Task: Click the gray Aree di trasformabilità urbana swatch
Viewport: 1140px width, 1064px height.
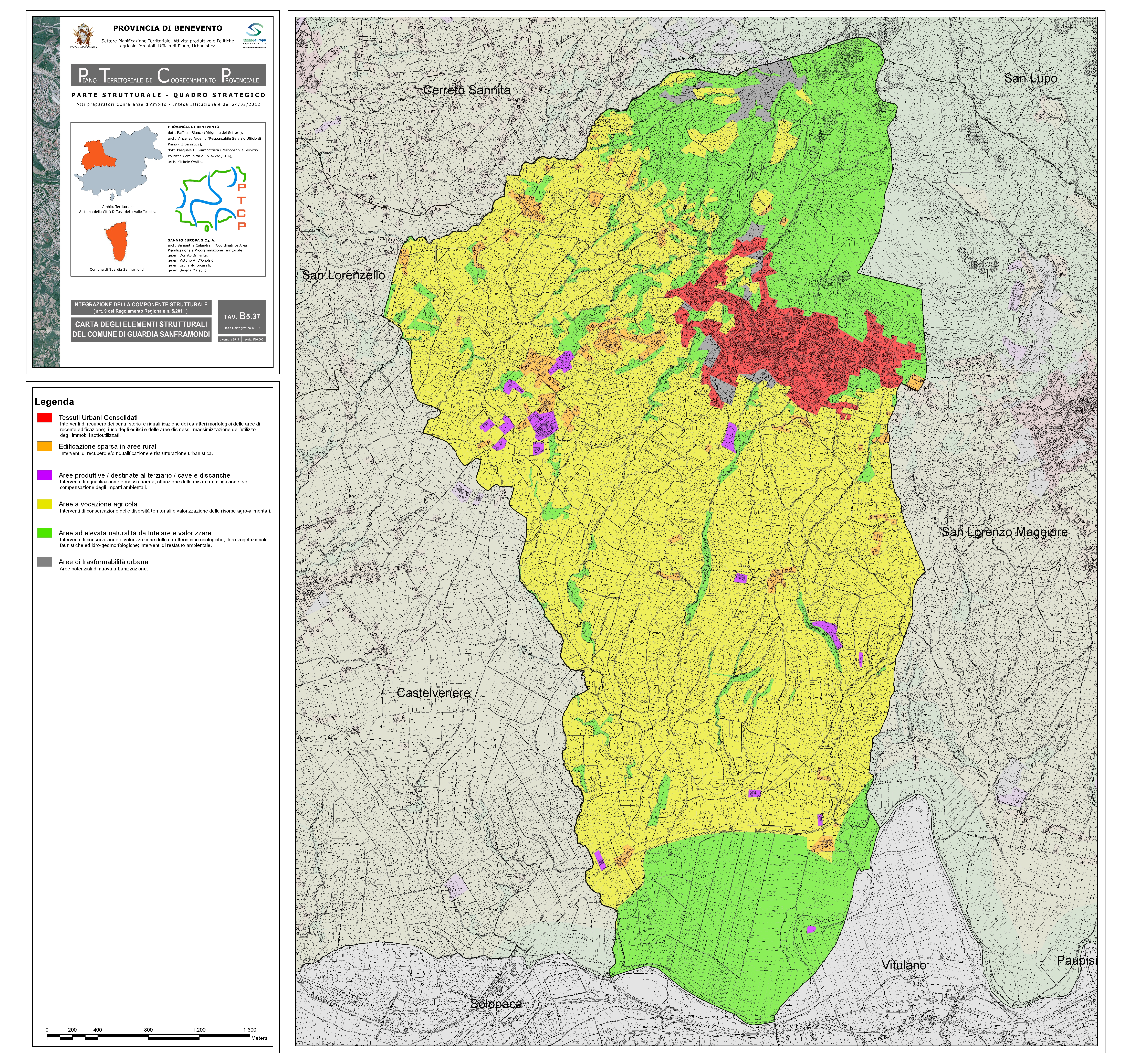Action: point(45,562)
